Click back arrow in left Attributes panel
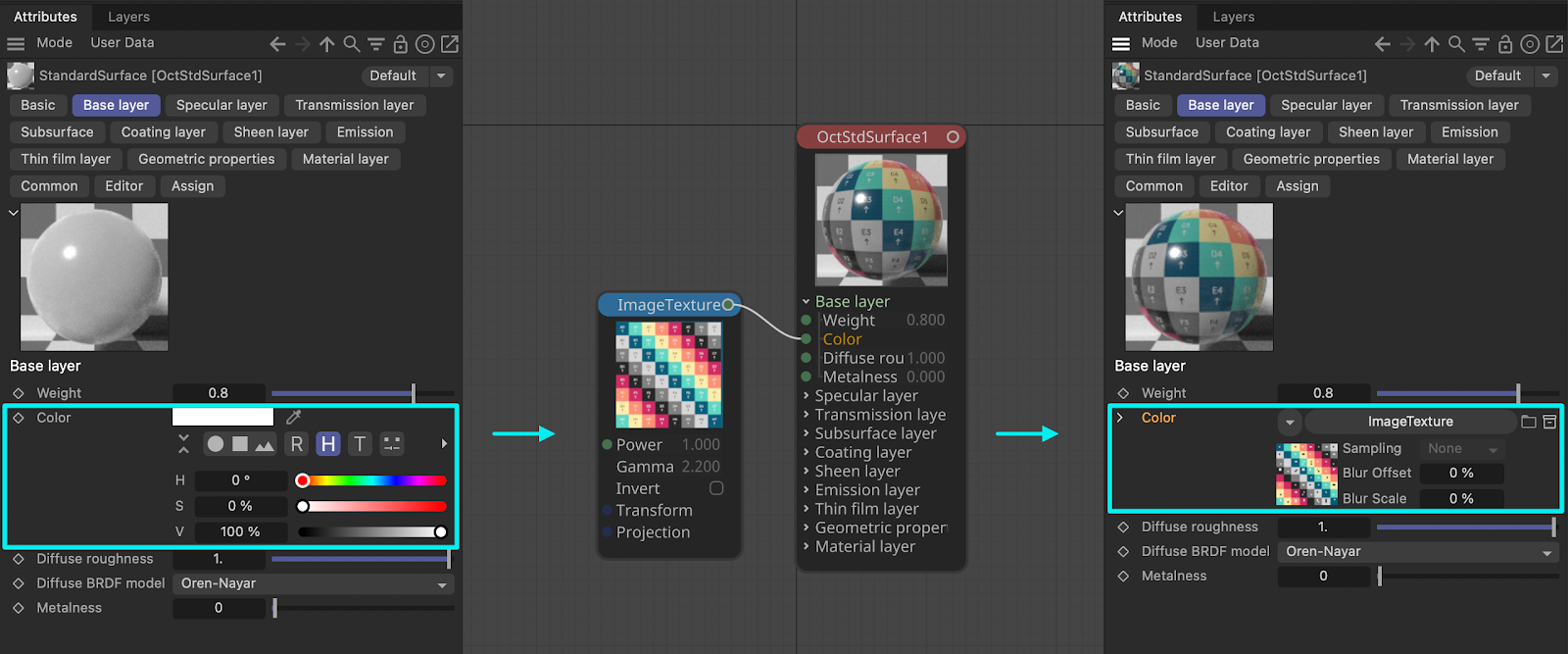Image resolution: width=1568 pixels, height=654 pixels. (x=277, y=43)
